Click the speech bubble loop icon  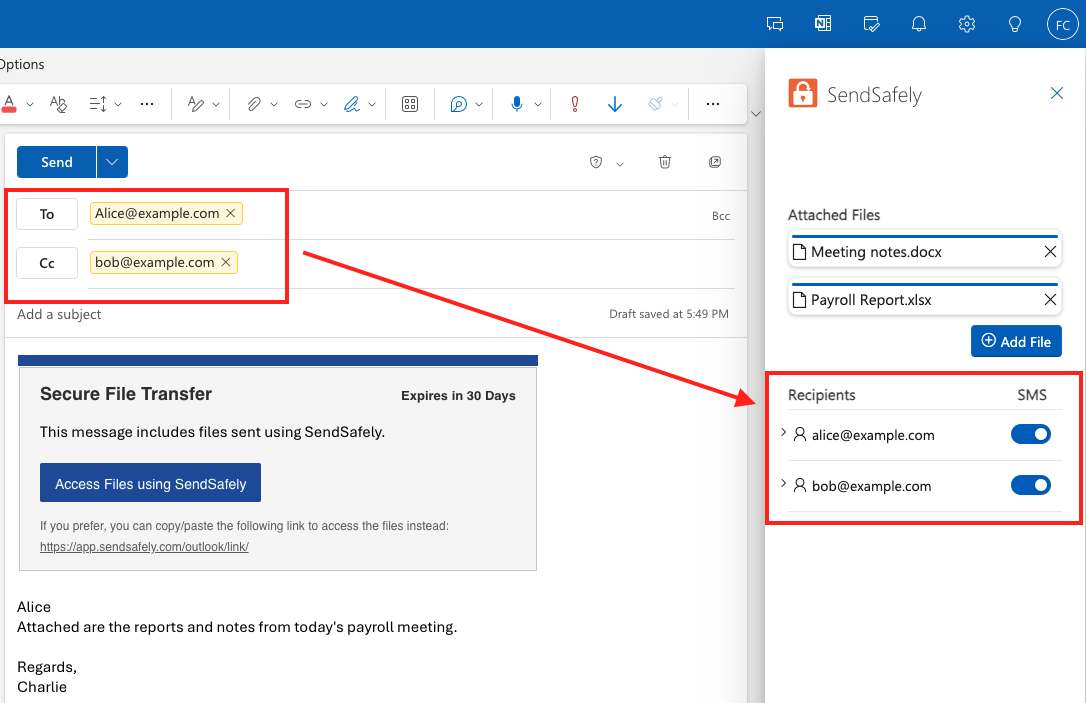pos(458,104)
